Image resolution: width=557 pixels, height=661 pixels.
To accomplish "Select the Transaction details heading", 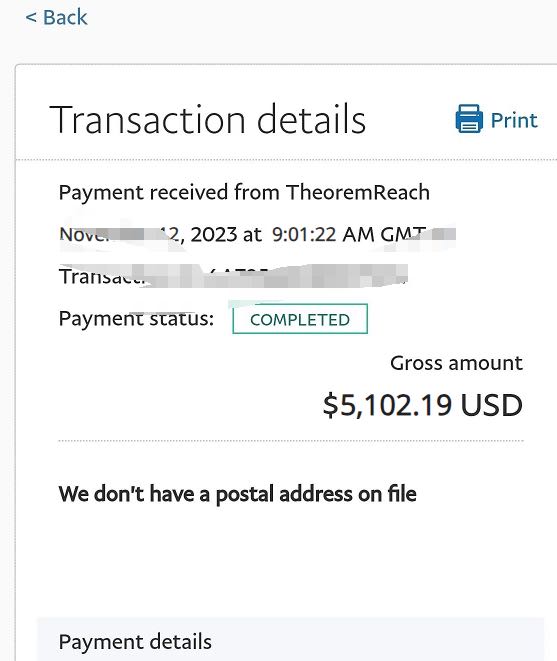I will tap(207, 120).
